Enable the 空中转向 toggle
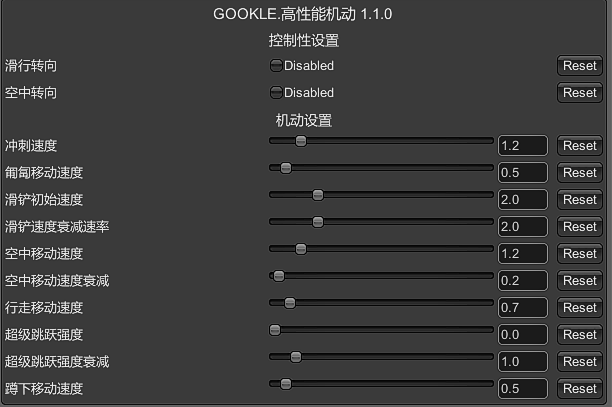Viewport: 612px width, 407px height. [276, 93]
